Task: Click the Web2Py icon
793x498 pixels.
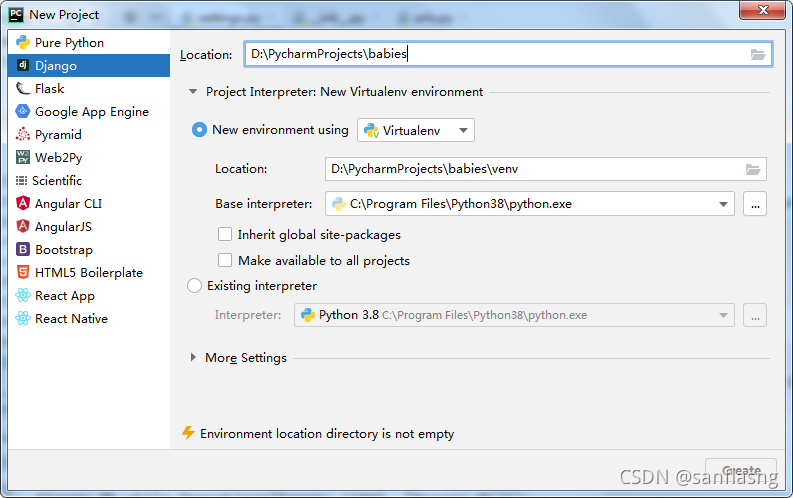Action: tap(23, 157)
